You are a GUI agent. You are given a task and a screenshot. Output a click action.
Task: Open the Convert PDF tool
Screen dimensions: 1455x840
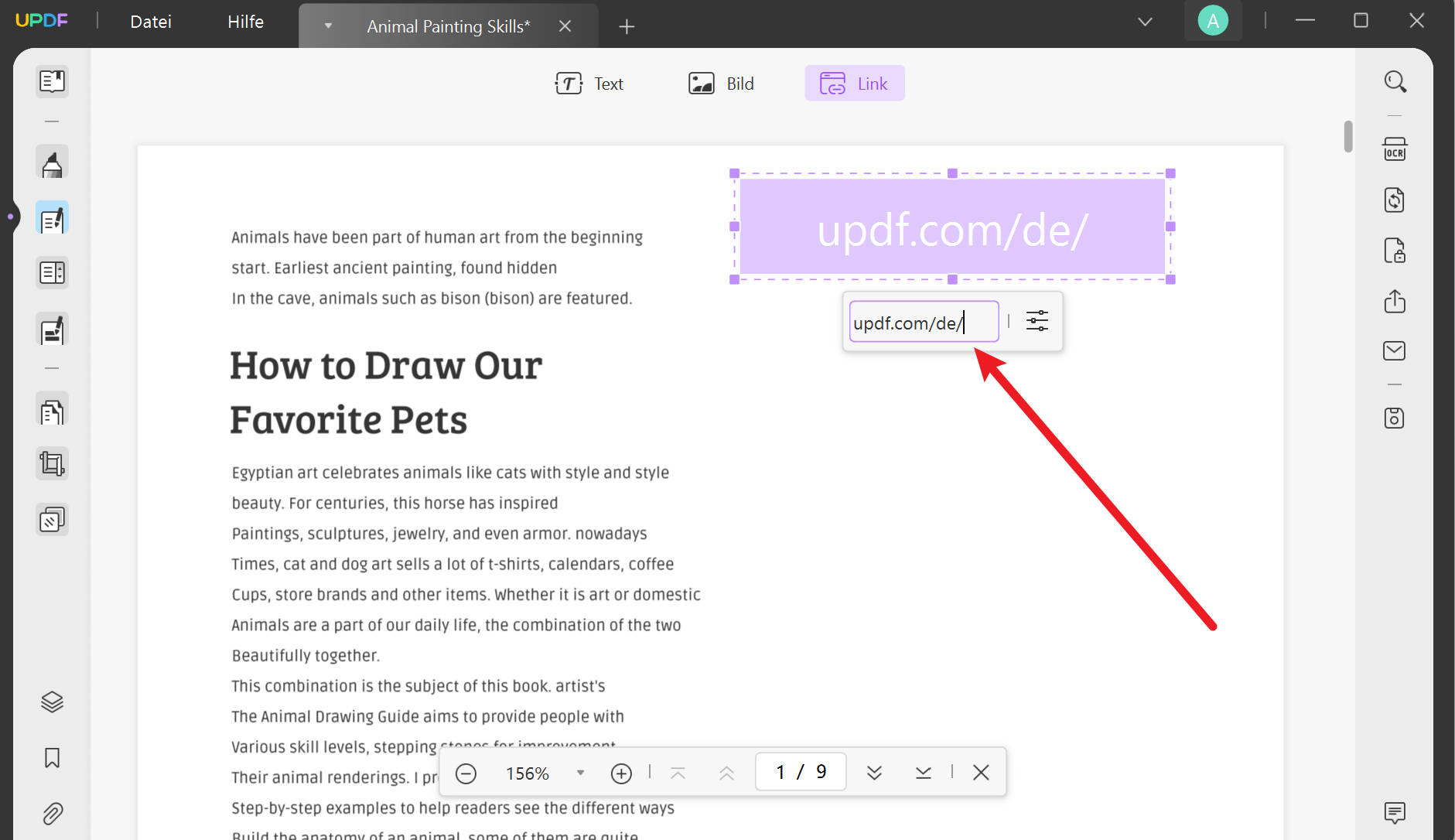coord(1395,200)
